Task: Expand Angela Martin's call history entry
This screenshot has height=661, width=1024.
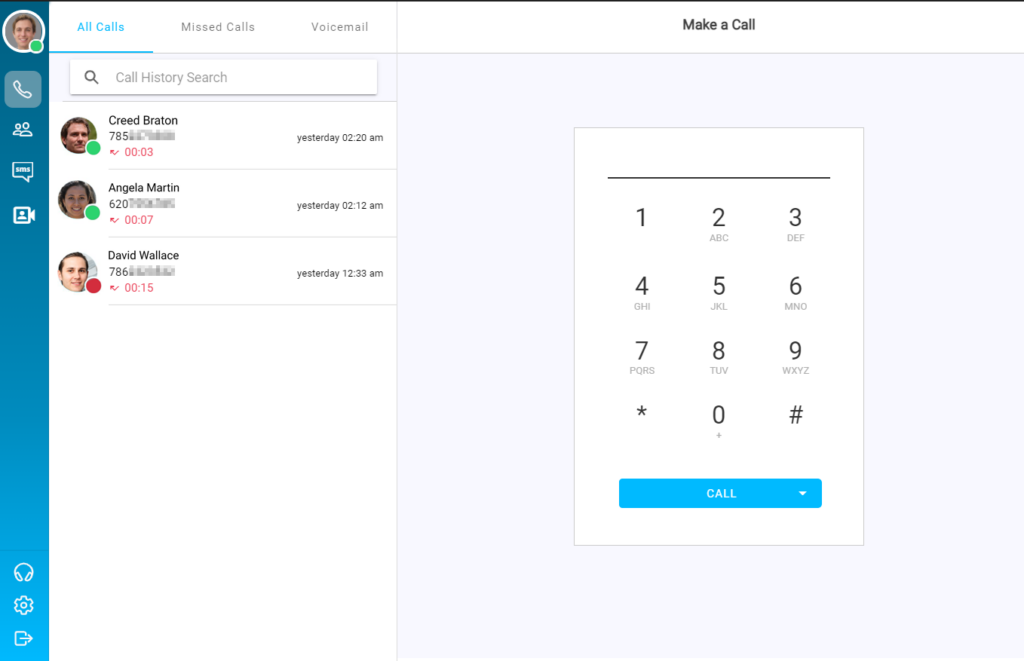Action: pyautogui.click(x=222, y=203)
